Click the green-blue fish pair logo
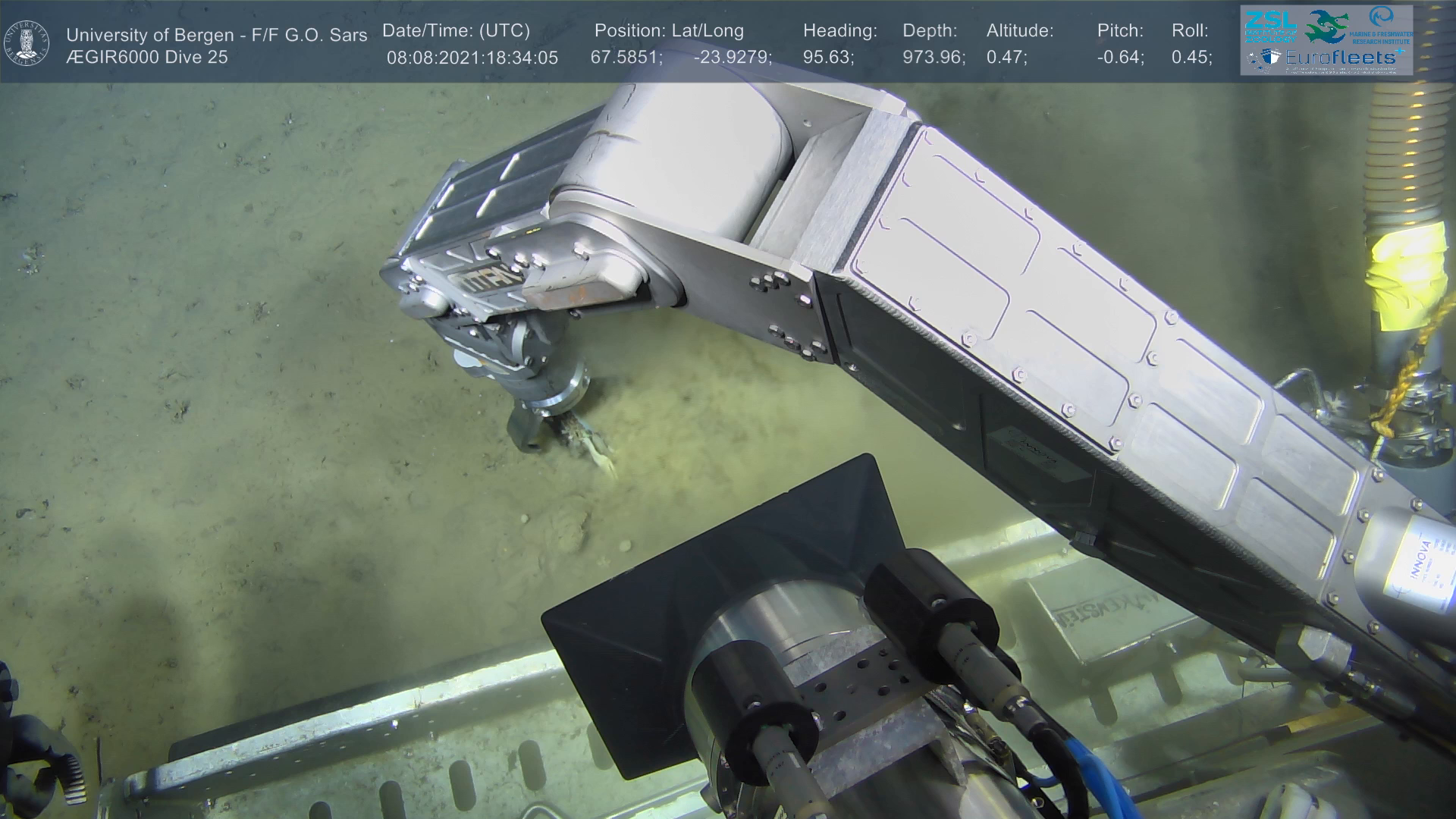Screen dimensions: 1456x819 point(1326,26)
